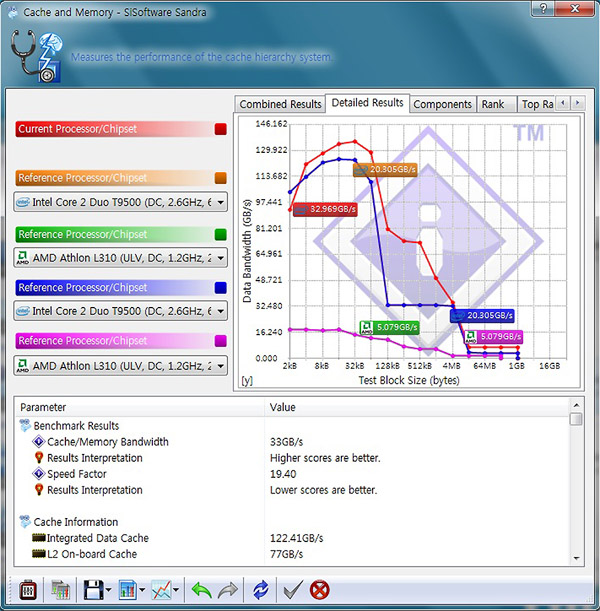Click the Value column header
600x611 pixels.
(417, 407)
